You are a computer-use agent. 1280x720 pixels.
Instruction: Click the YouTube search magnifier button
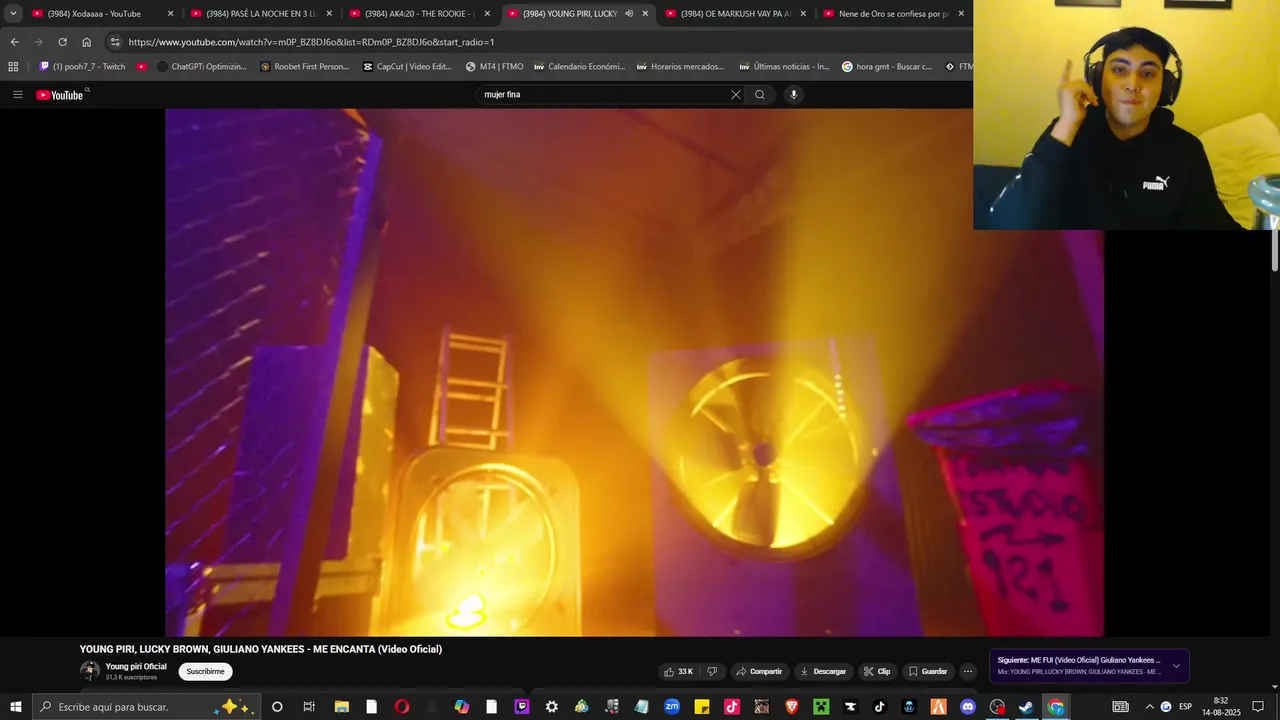click(x=760, y=95)
